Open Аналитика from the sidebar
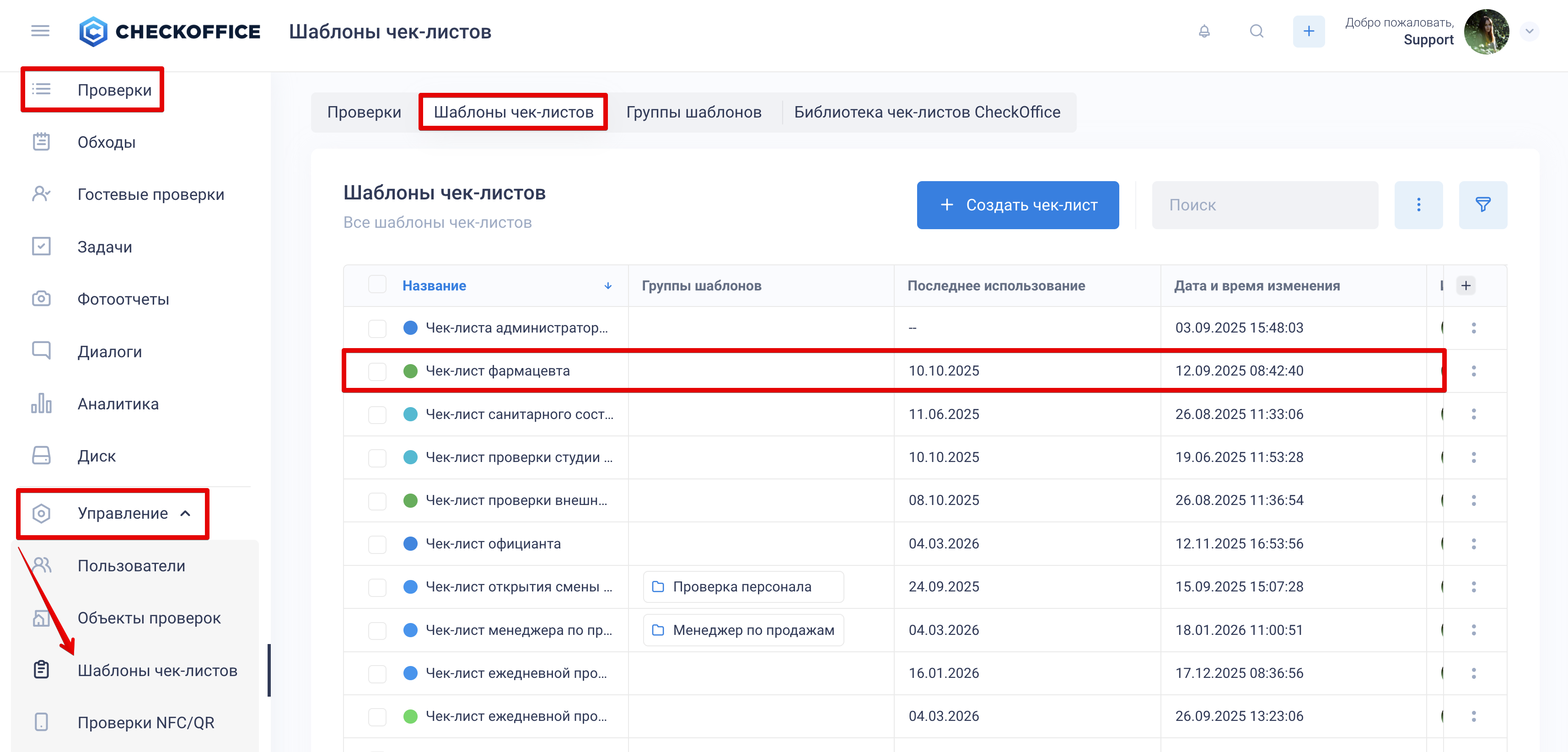Image resolution: width=1568 pixels, height=752 pixels. (x=118, y=404)
